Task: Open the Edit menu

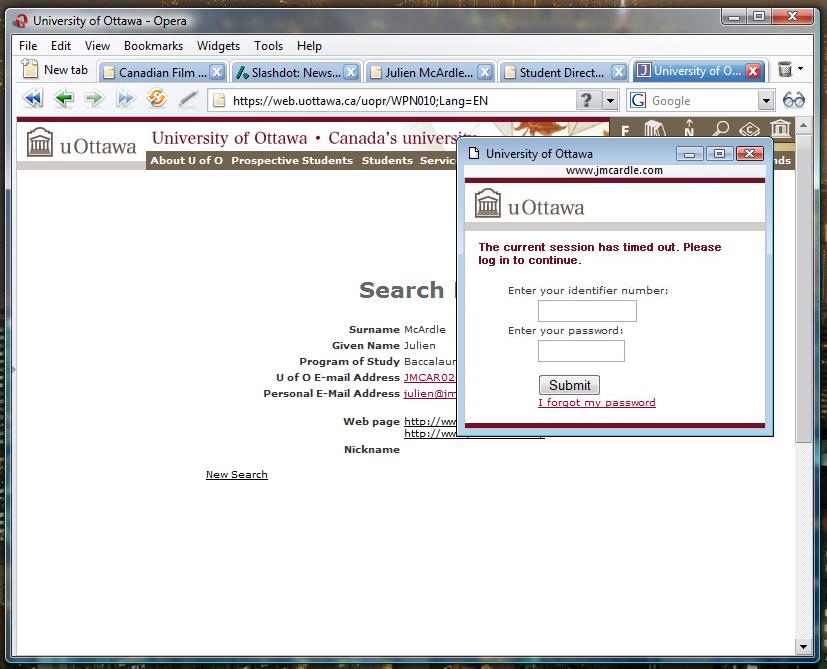Action: click(x=61, y=46)
